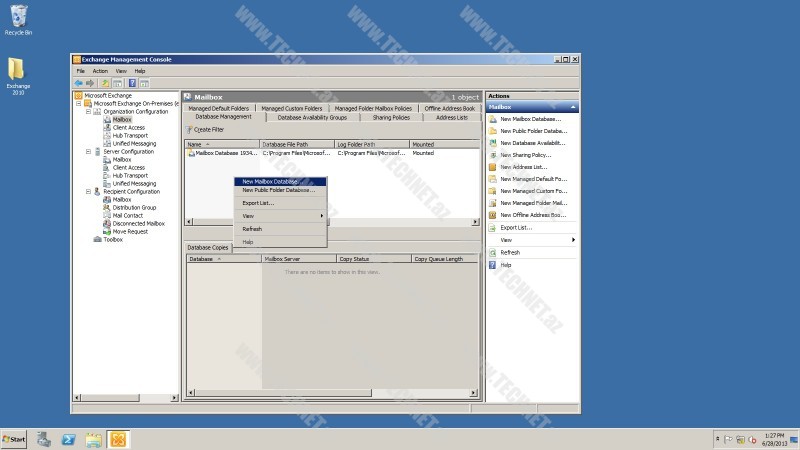Click the New Sharing Policy action icon
This screenshot has width=800, height=450.
click(x=492, y=155)
